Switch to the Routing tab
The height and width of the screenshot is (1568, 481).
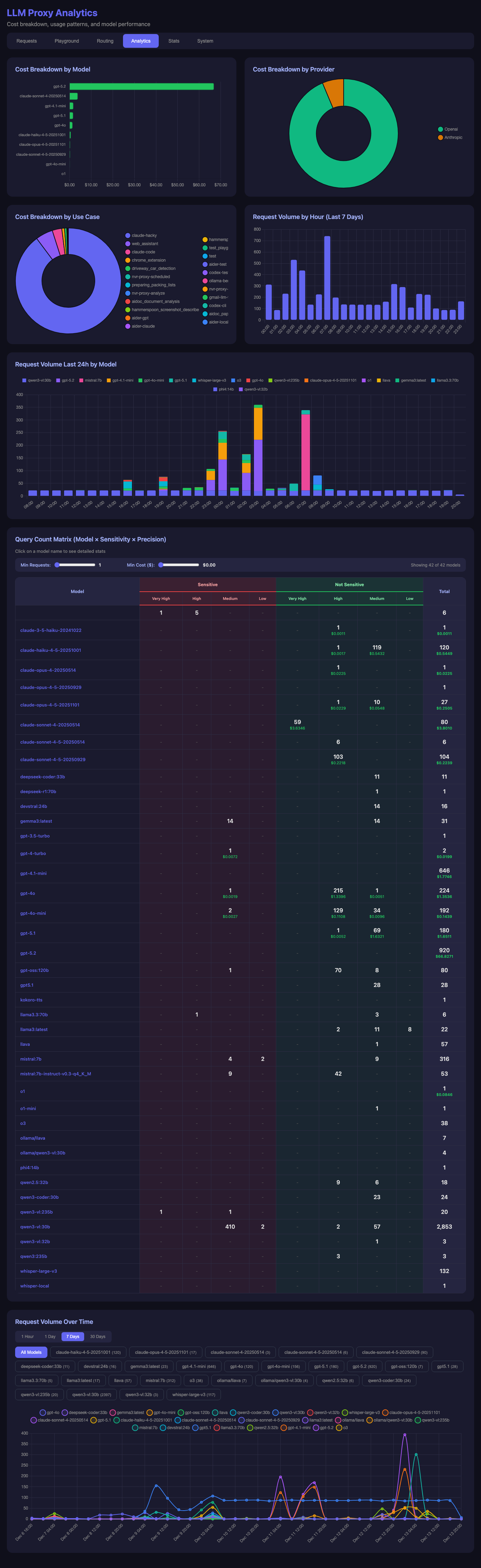104,41
